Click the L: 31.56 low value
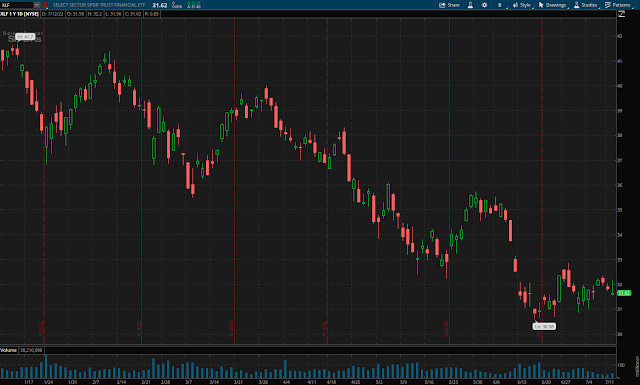Viewport: 640px width, 385px height. 113,14
